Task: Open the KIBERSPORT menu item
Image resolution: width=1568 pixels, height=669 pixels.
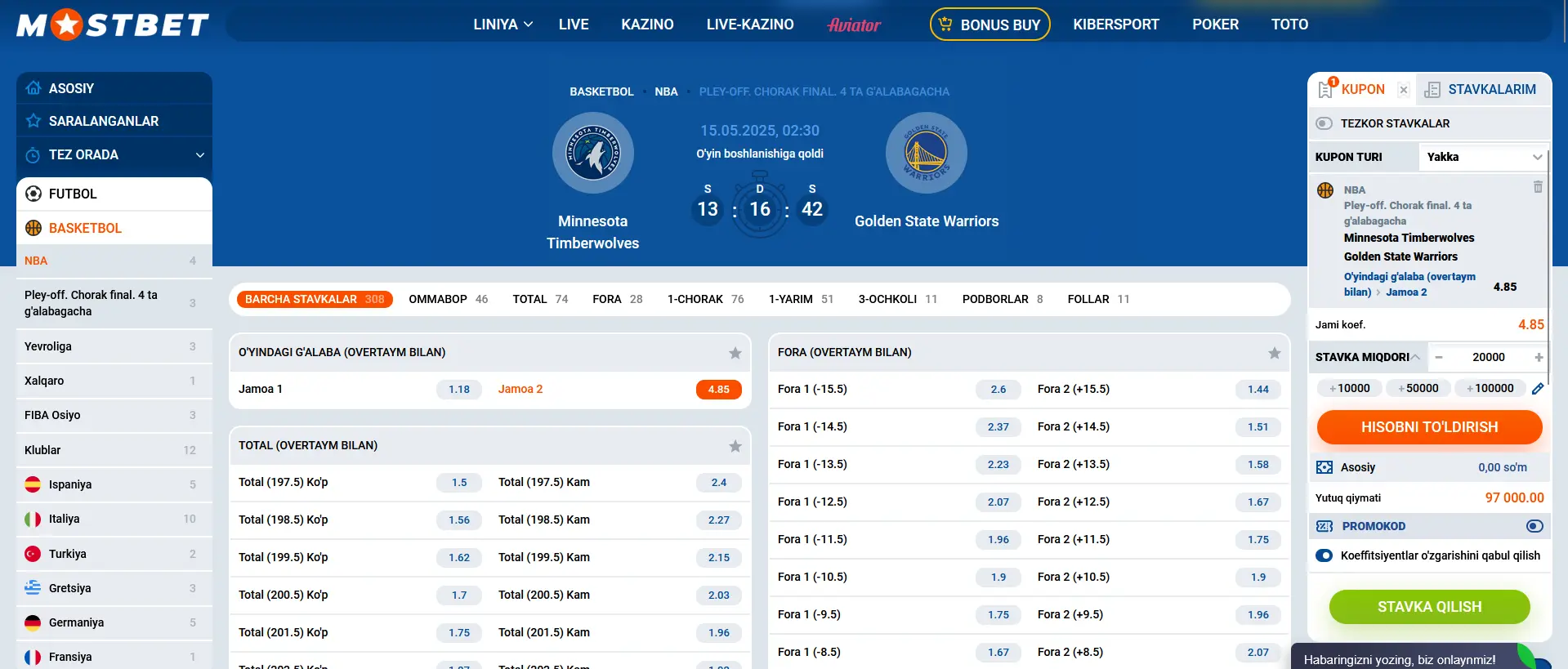Action: 1116,25
